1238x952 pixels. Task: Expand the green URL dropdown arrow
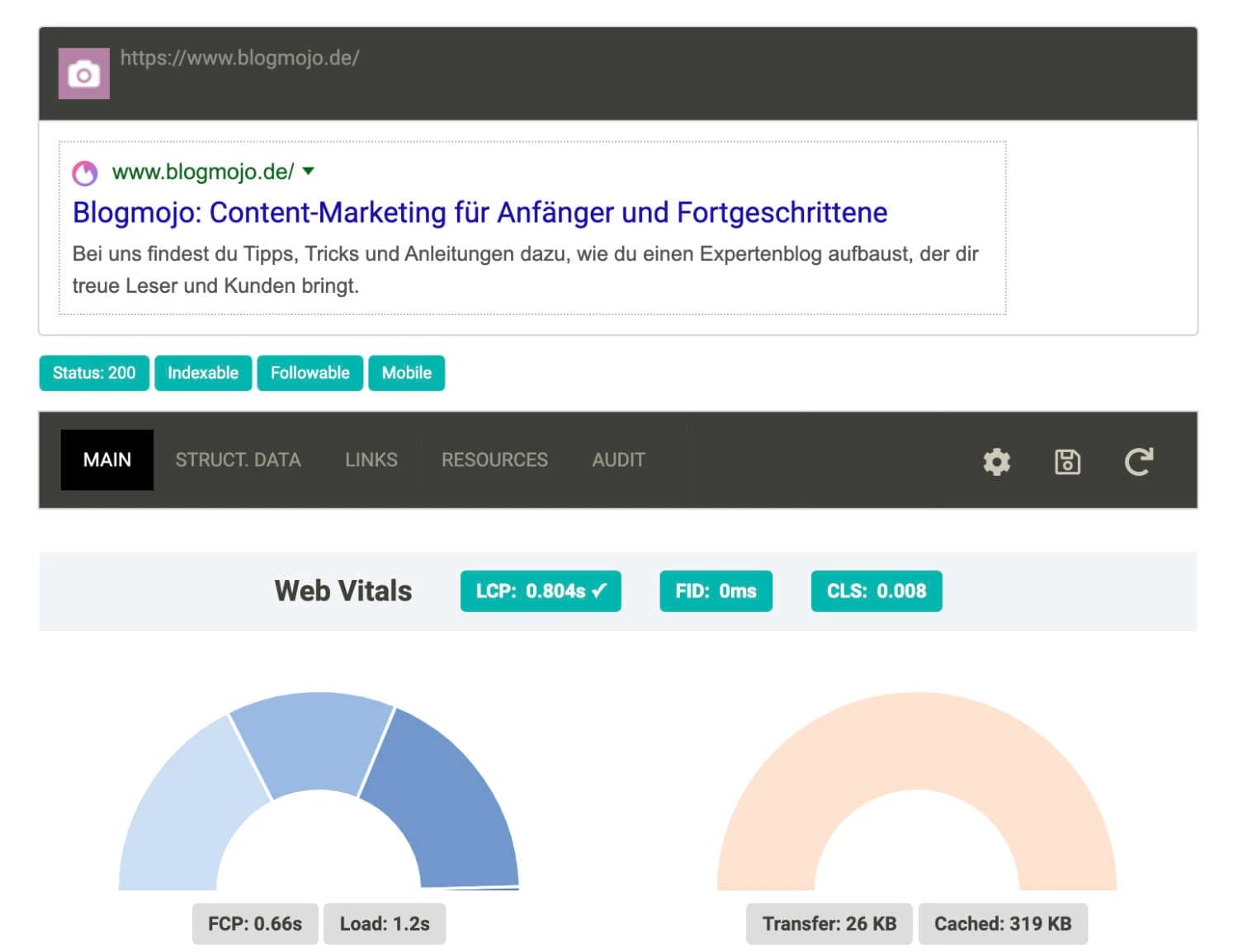[309, 172]
